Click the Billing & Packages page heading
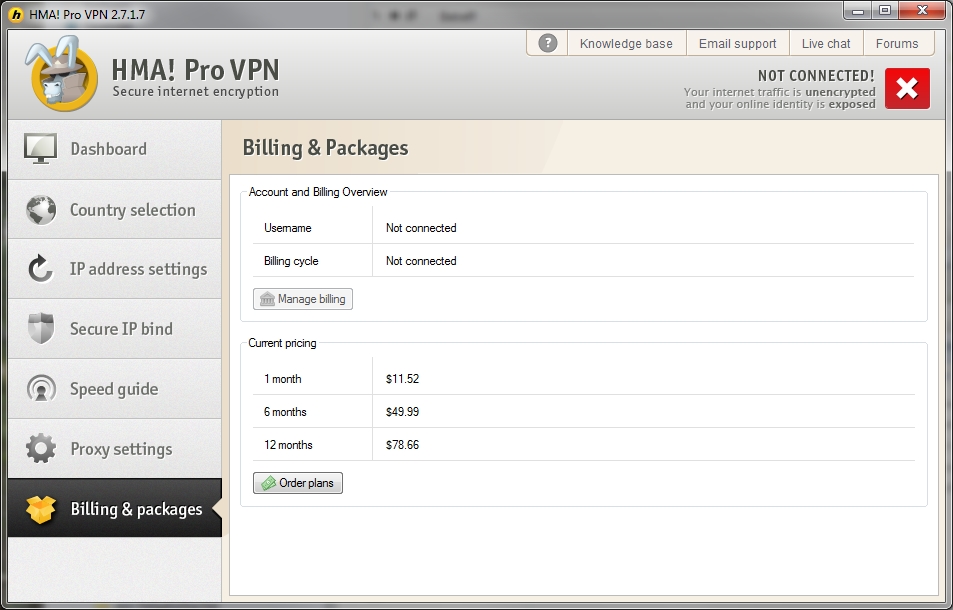Image resolution: width=953 pixels, height=610 pixels. (325, 148)
